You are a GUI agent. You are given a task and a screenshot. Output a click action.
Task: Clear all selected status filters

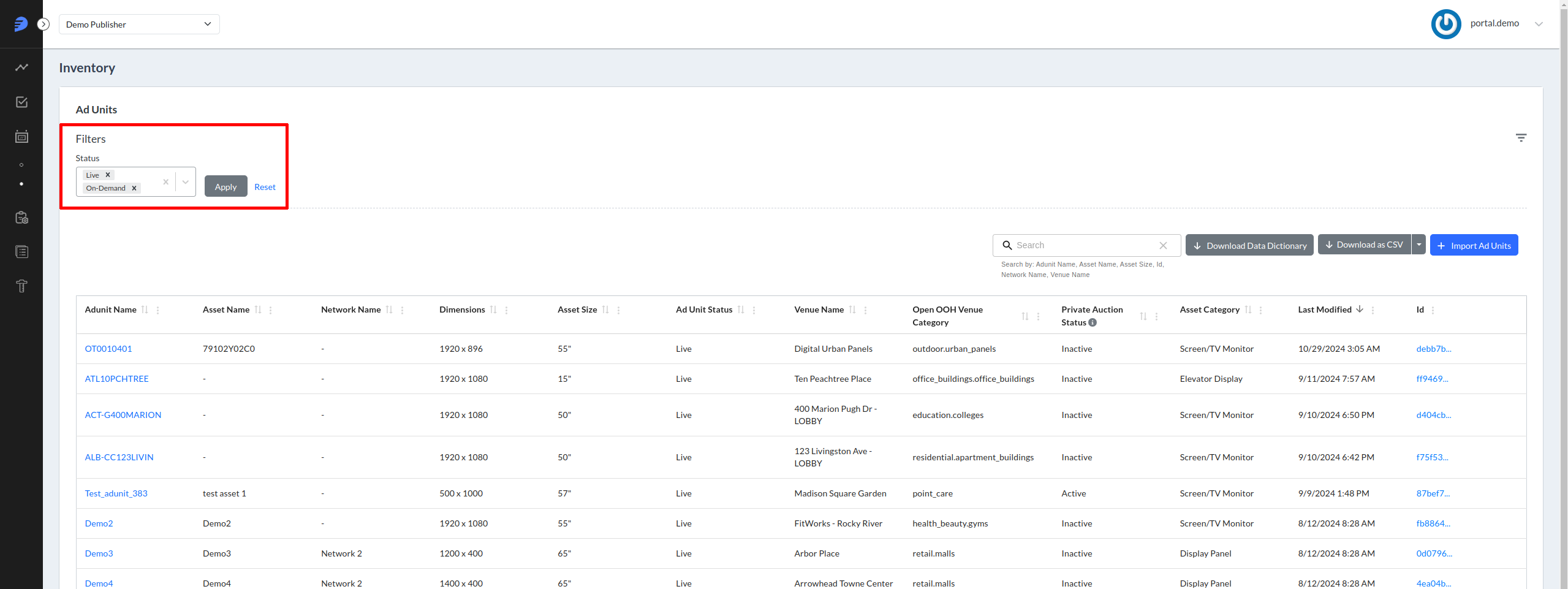166,181
